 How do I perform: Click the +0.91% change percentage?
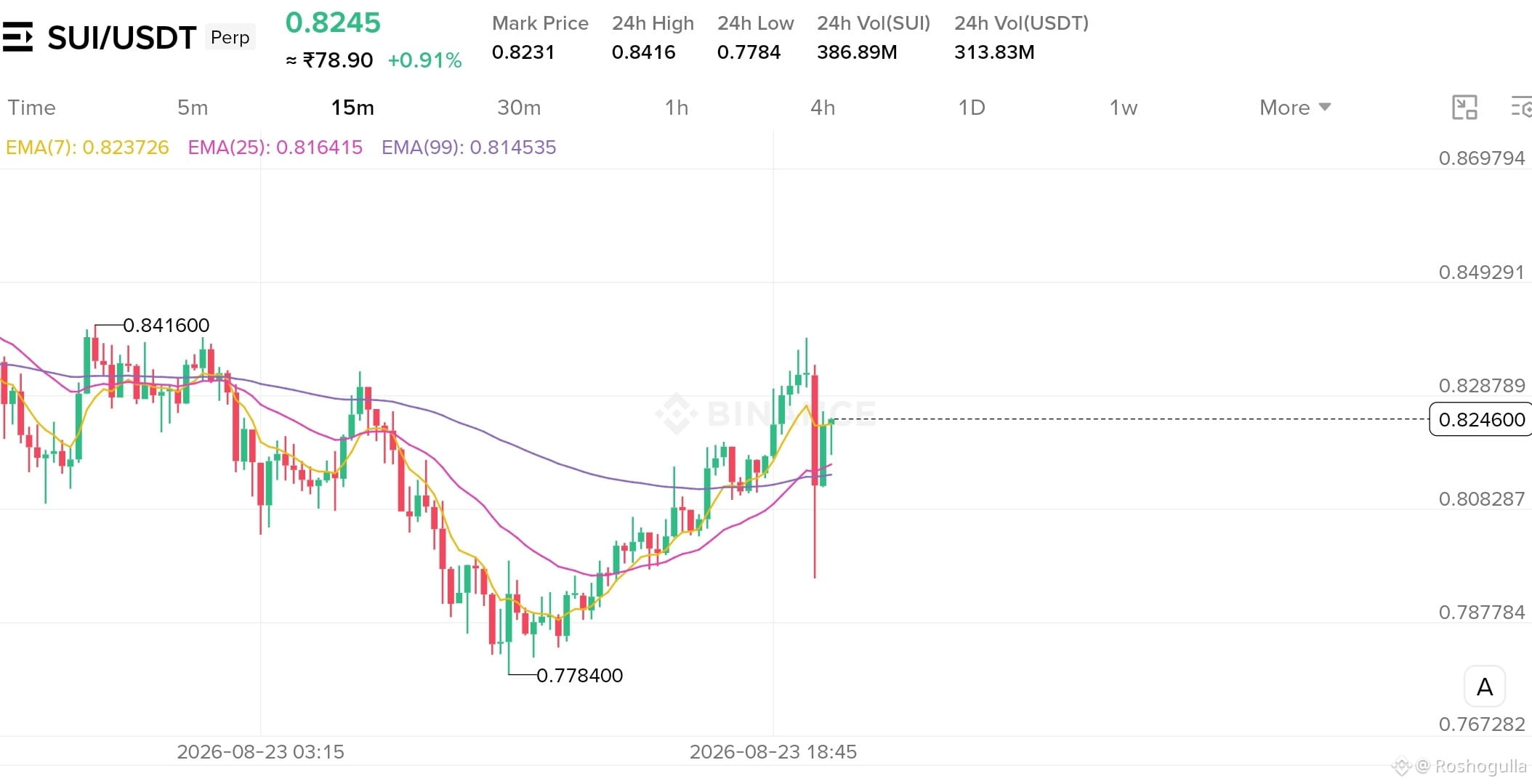pyautogui.click(x=425, y=60)
